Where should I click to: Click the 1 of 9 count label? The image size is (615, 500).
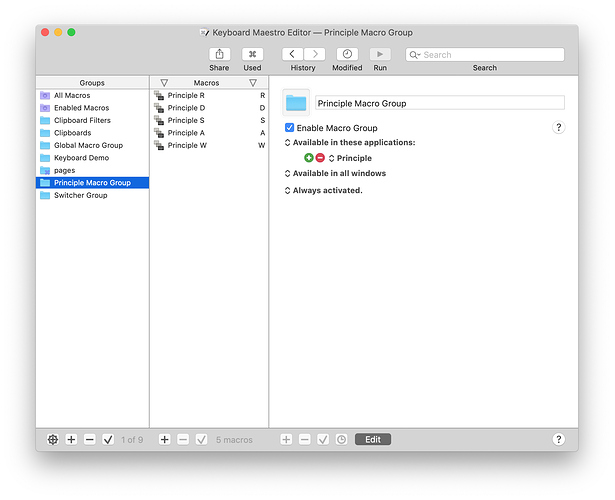(x=132, y=440)
